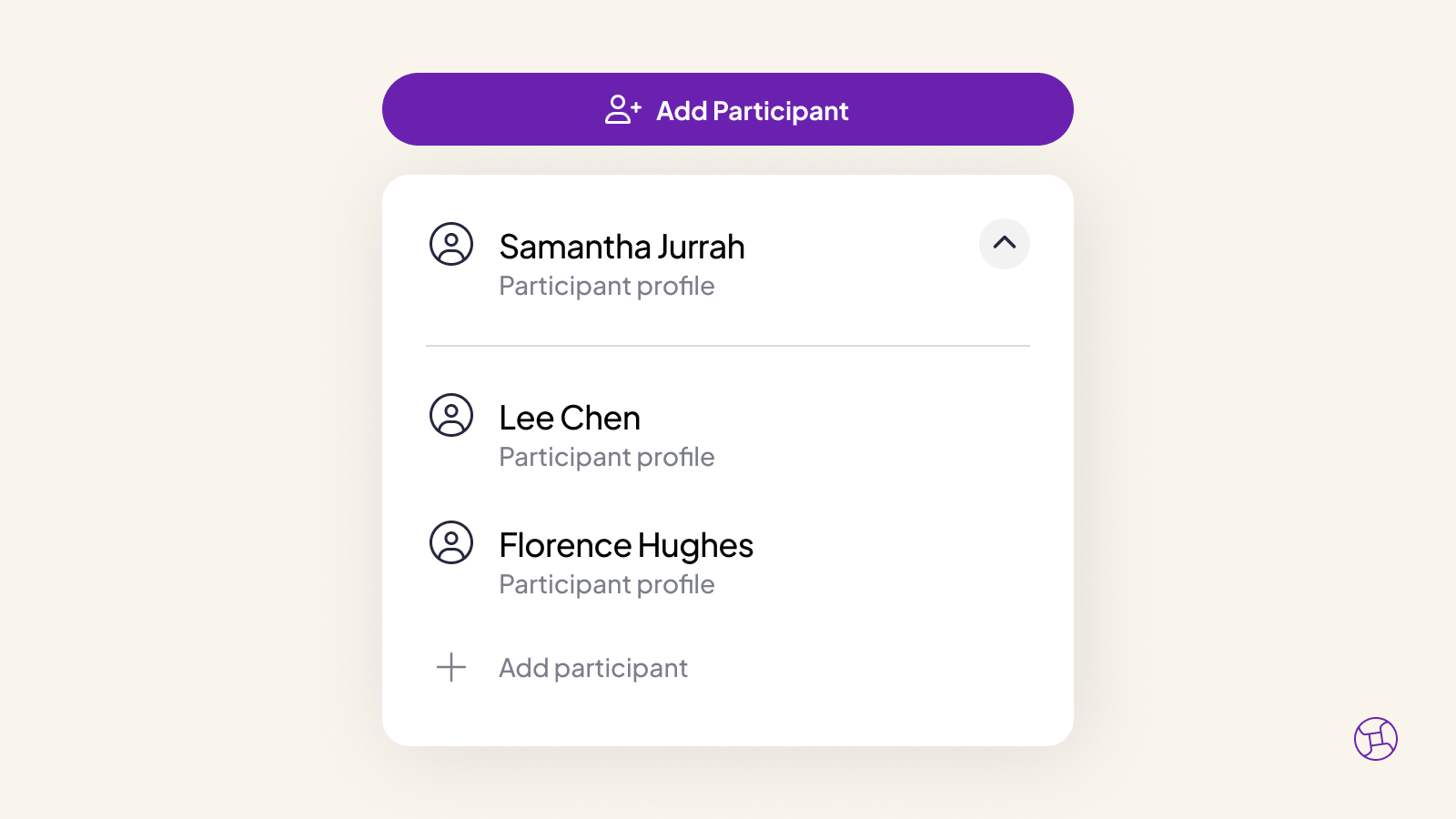The image size is (1456, 819).
Task: Click Florence Hughes' profile avatar icon
Action: click(451, 542)
